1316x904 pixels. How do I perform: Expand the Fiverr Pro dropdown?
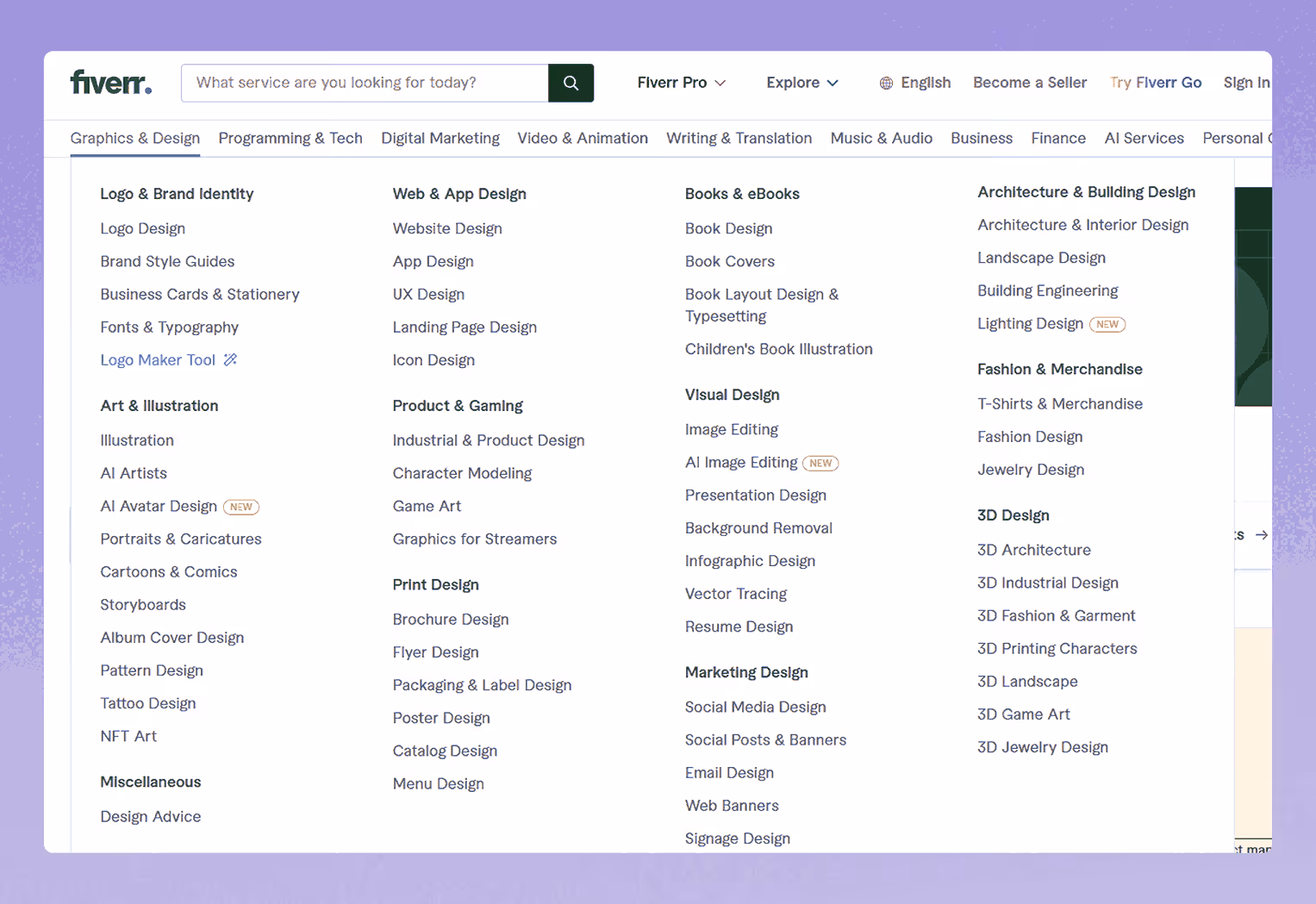pos(681,83)
